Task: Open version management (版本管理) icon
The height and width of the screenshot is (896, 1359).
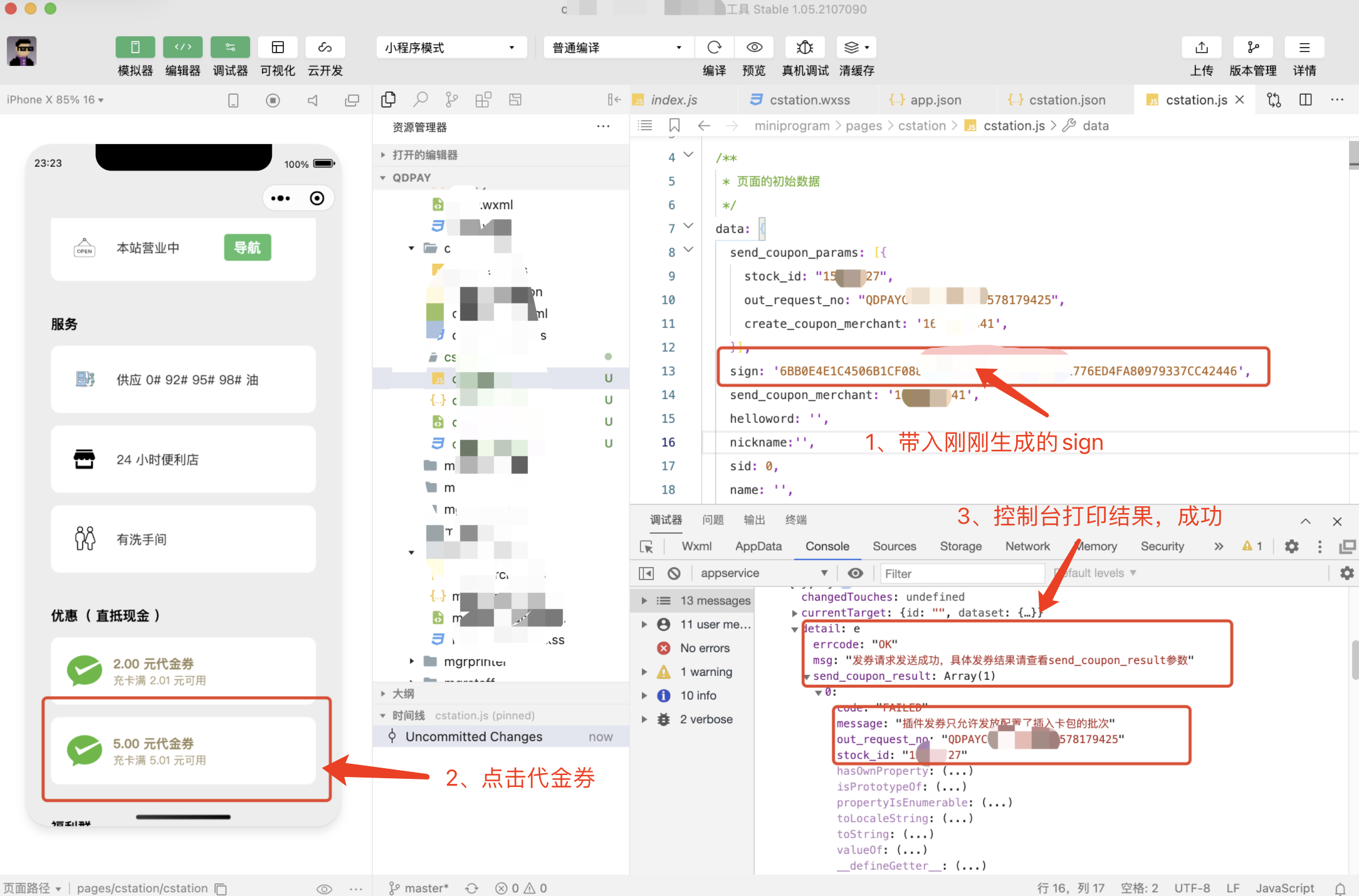Action: pyautogui.click(x=1252, y=48)
